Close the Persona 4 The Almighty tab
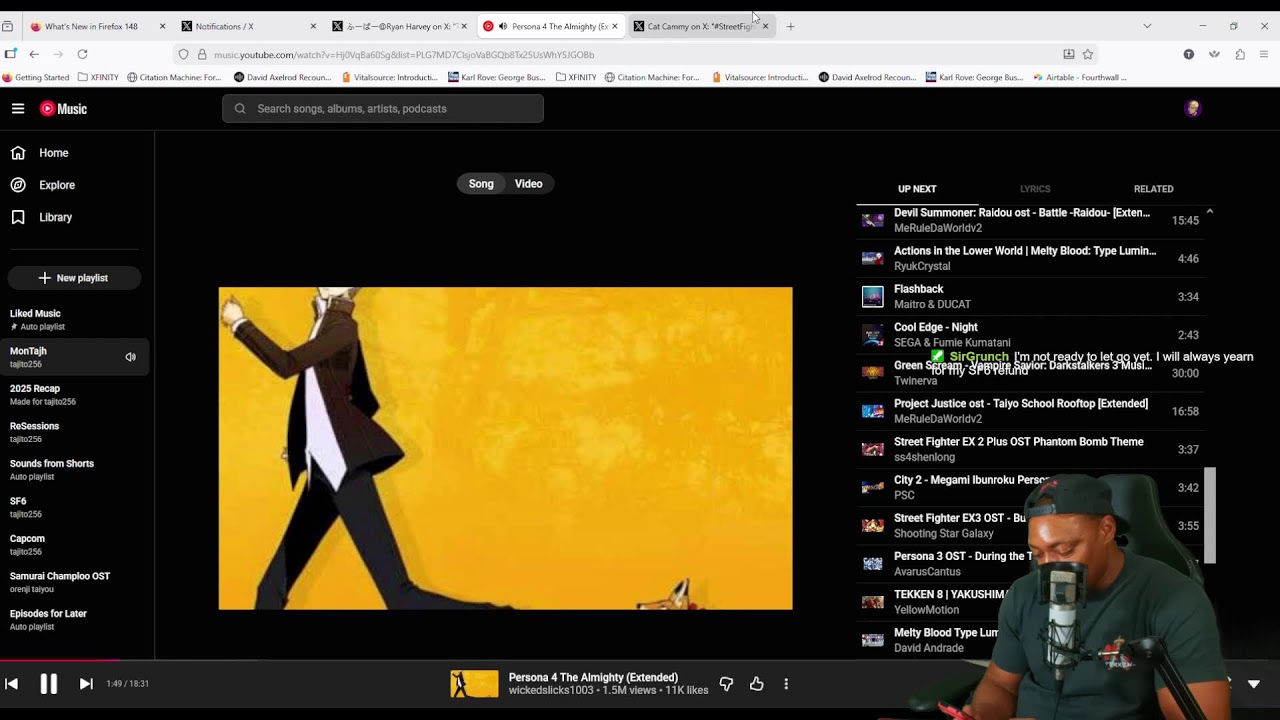The image size is (1280, 720). pyautogui.click(x=614, y=26)
